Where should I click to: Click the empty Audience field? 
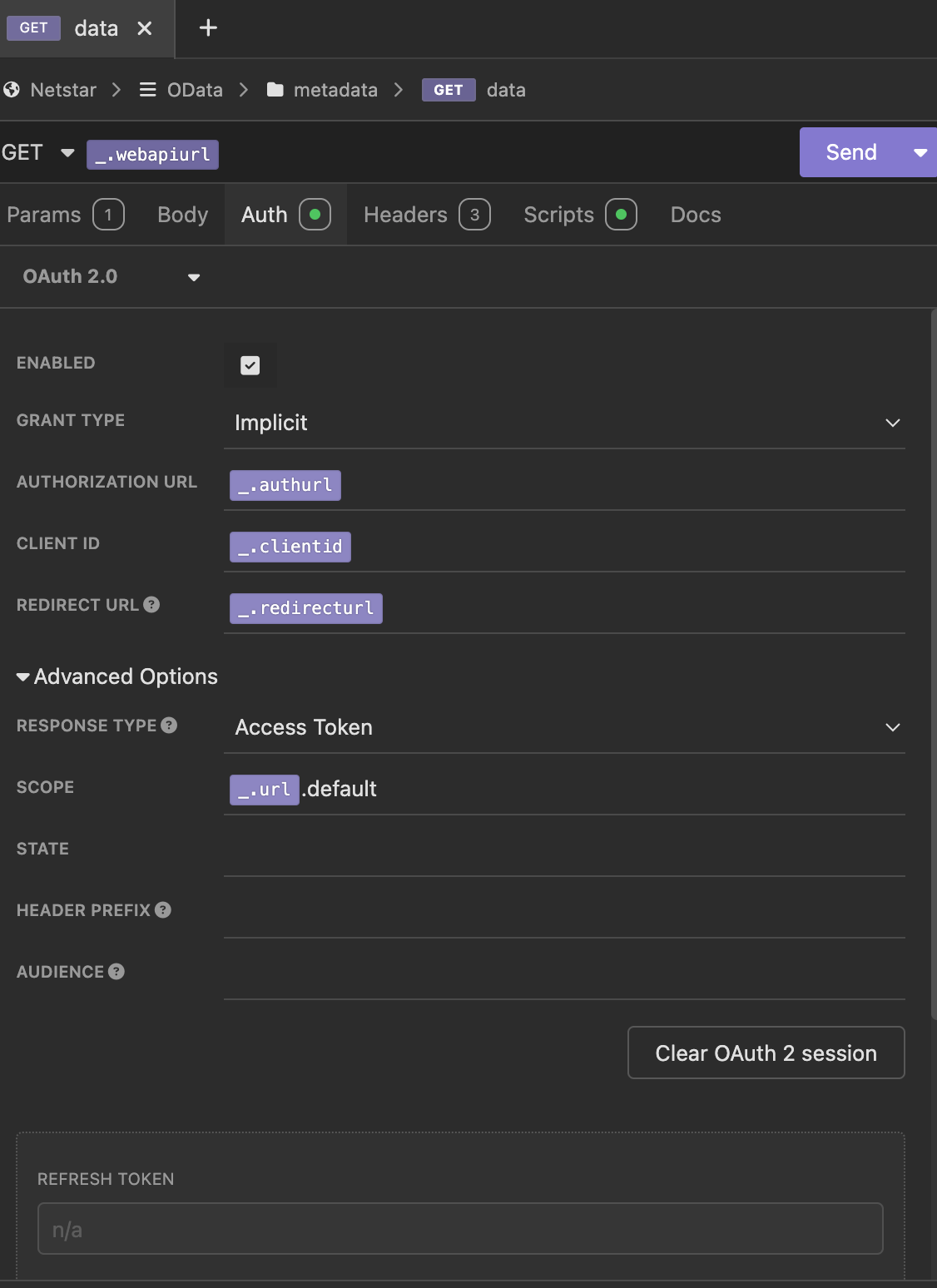tap(564, 973)
